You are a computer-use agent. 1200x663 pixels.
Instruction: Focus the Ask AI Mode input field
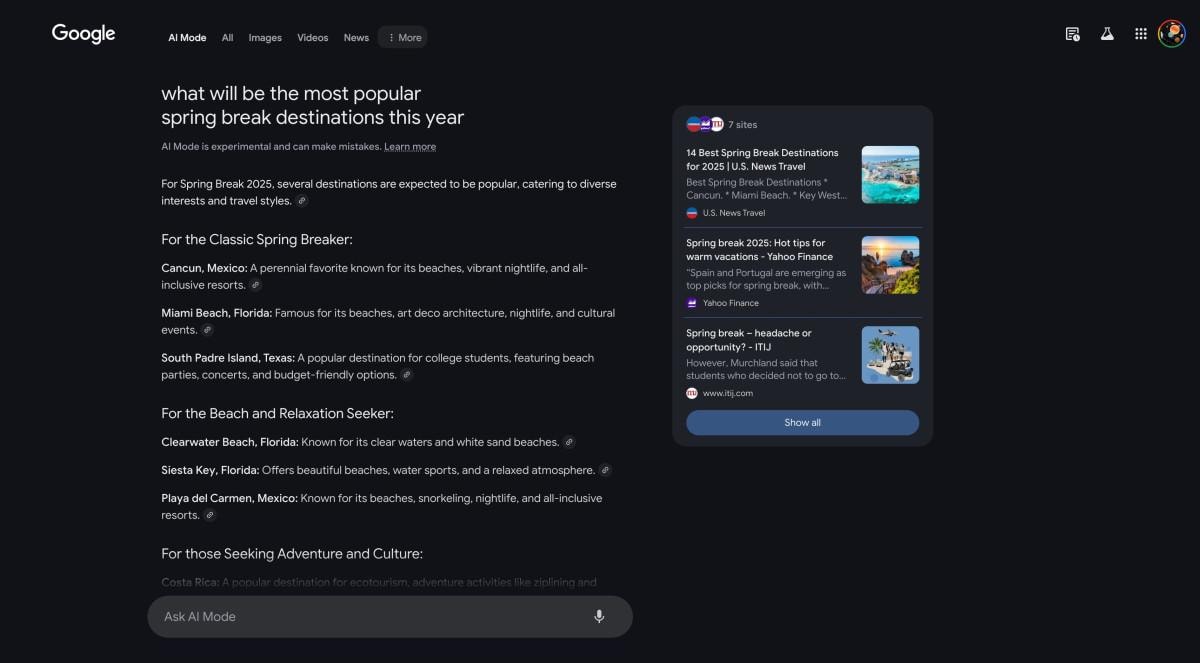370,616
